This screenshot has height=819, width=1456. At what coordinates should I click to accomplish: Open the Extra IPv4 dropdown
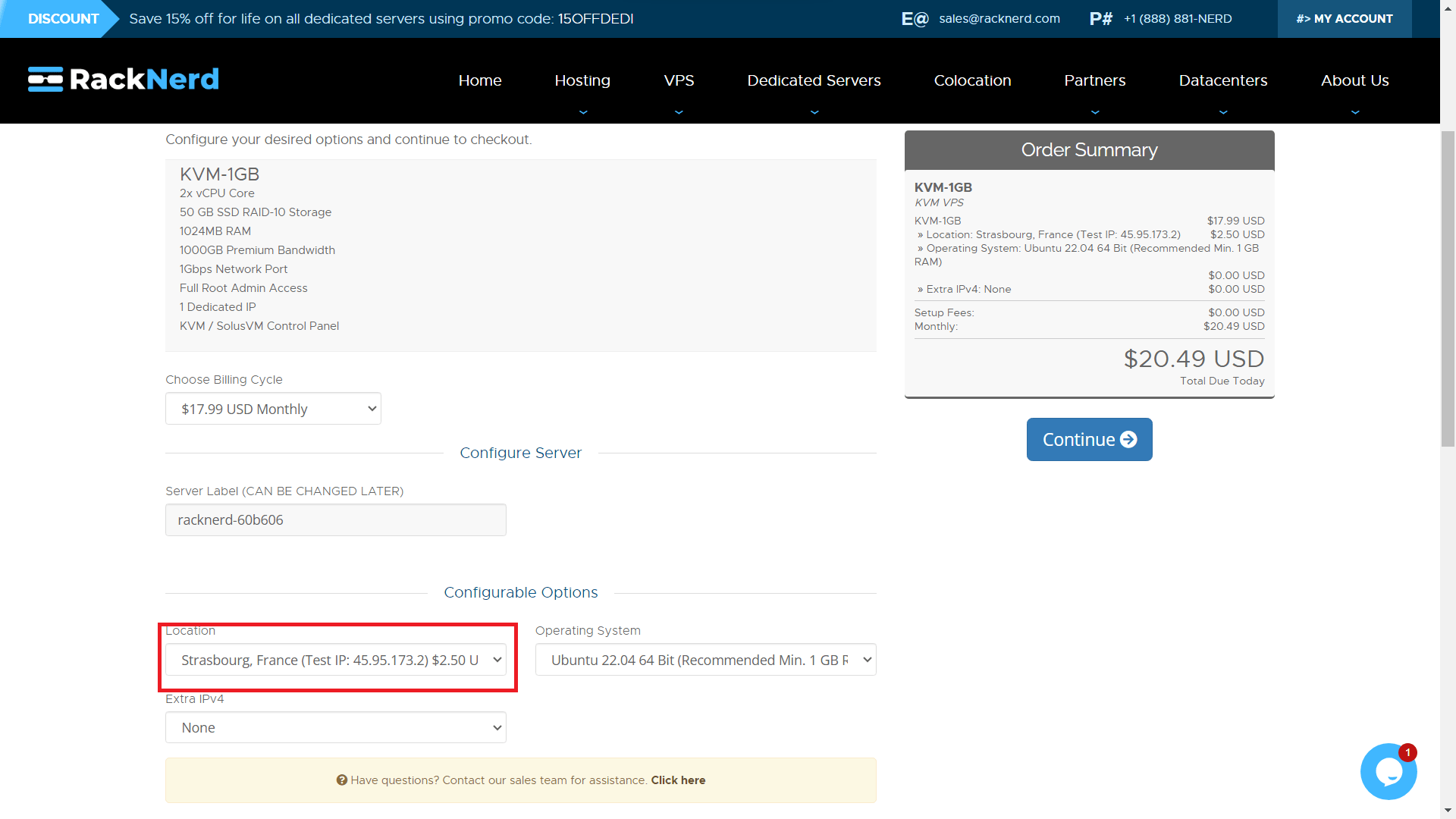336,727
